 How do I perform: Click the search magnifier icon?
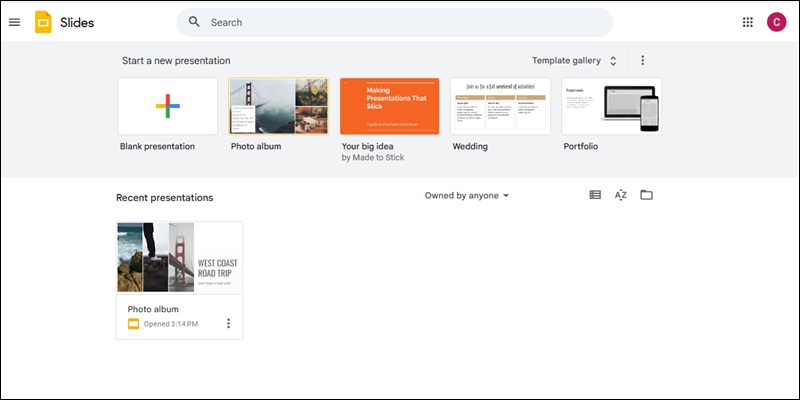pyautogui.click(x=194, y=22)
